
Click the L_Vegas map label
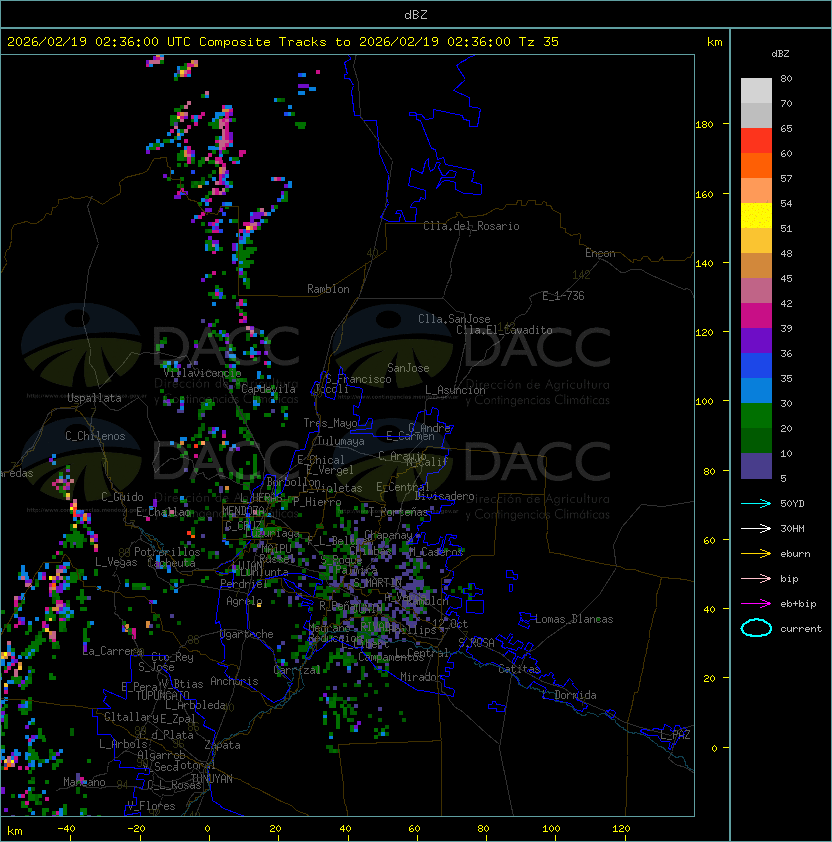(116, 562)
